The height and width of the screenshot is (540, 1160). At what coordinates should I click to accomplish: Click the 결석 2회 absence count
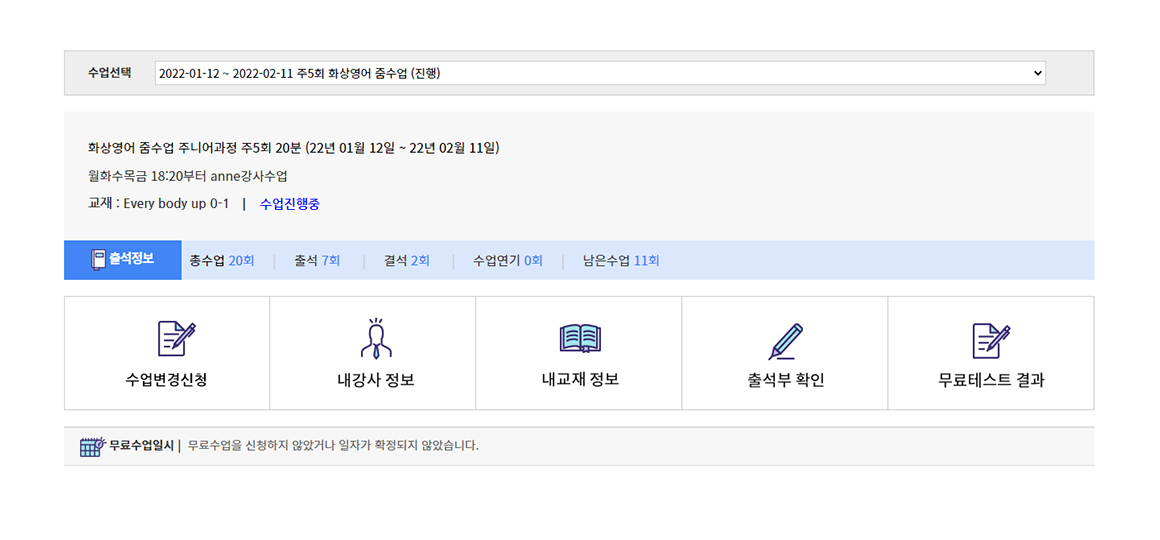pos(407,261)
